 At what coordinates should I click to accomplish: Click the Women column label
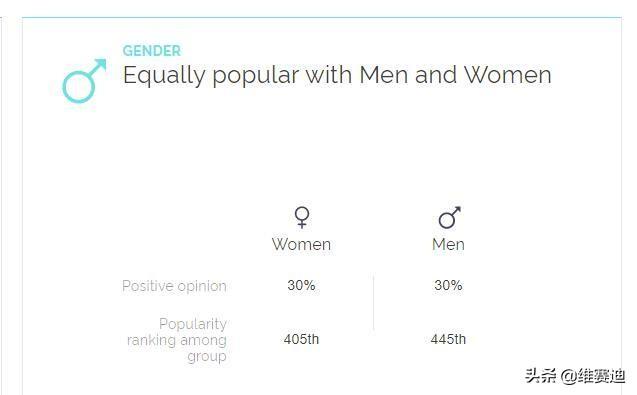coord(301,244)
